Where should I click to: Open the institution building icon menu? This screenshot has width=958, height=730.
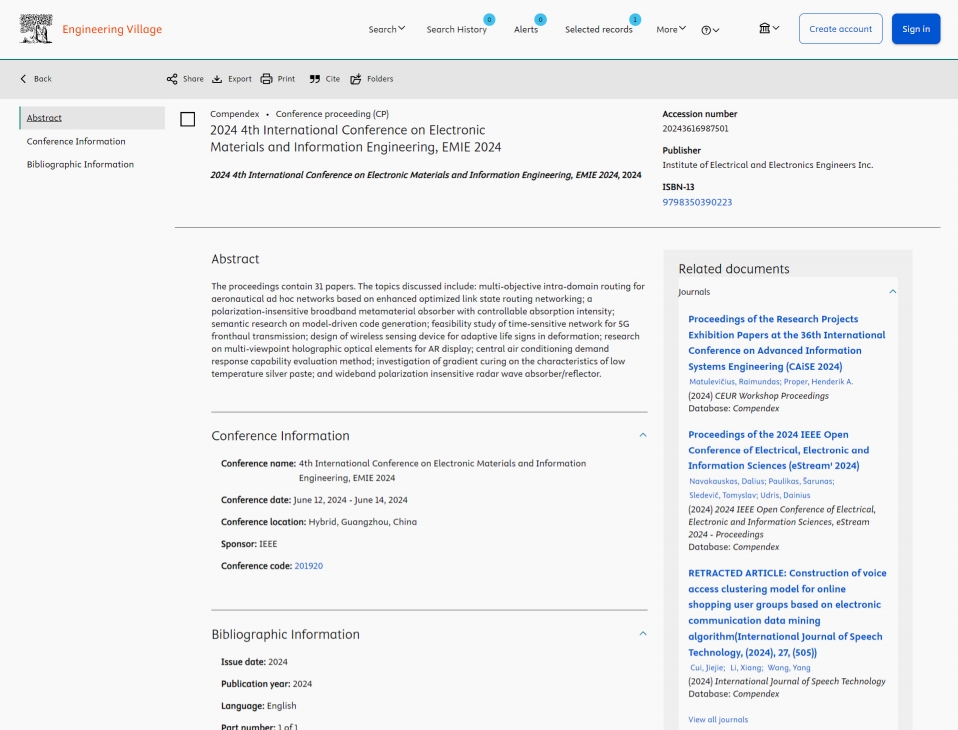coord(768,29)
